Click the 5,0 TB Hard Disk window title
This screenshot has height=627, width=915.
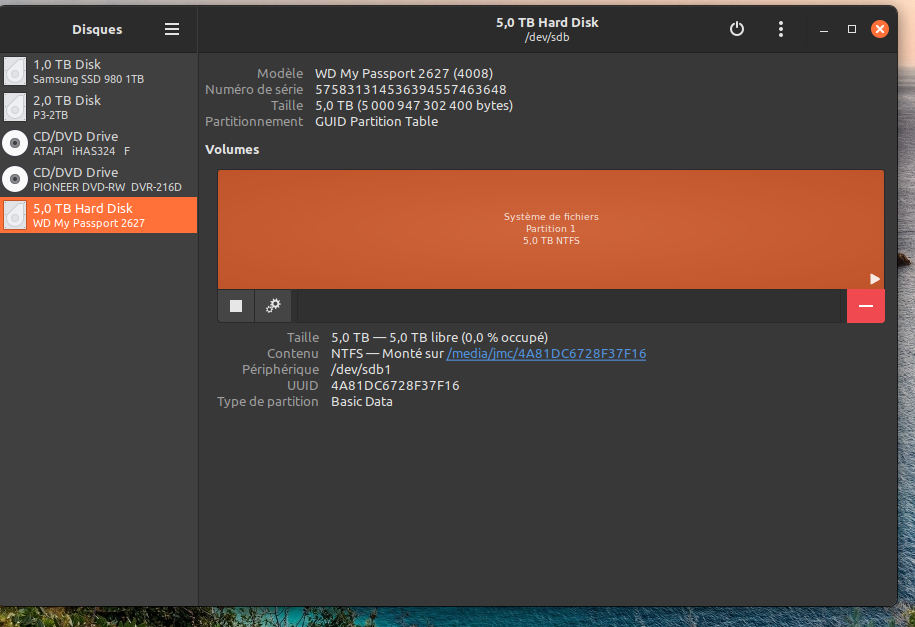(x=547, y=22)
